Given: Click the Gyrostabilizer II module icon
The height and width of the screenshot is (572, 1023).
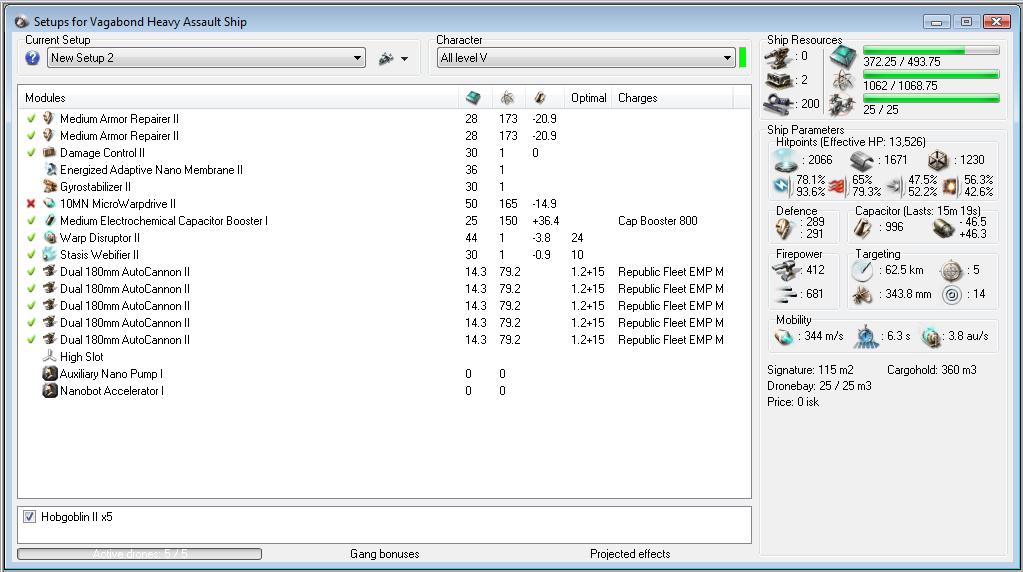Looking at the screenshot, I should [x=49, y=187].
